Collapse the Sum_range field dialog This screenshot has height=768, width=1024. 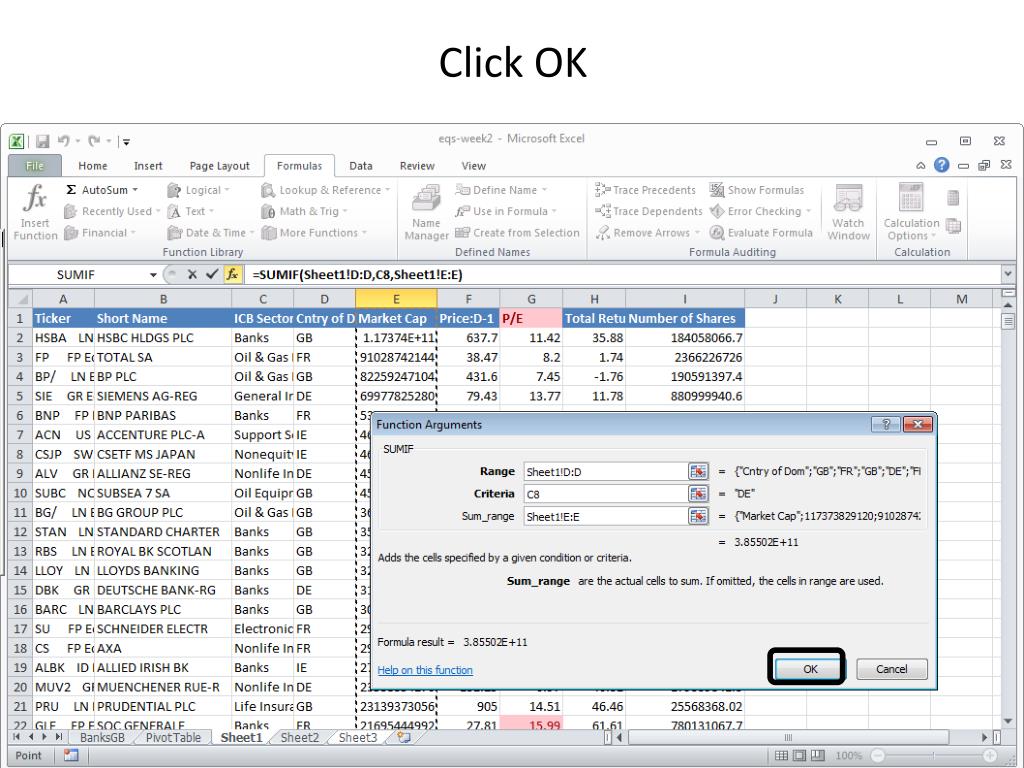pyautogui.click(x=698, y=517)
